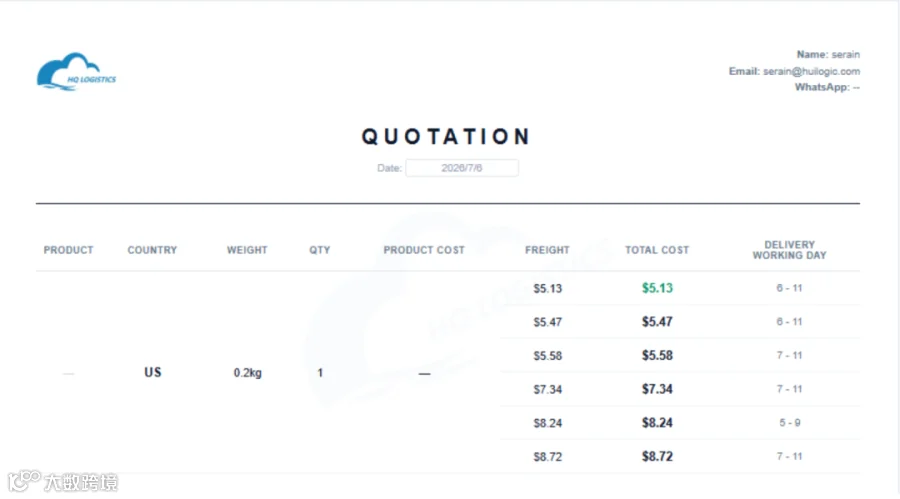Select the $5.47 total cost row
The width and height of the screenshot is (900, 499).
coord(680,322)
